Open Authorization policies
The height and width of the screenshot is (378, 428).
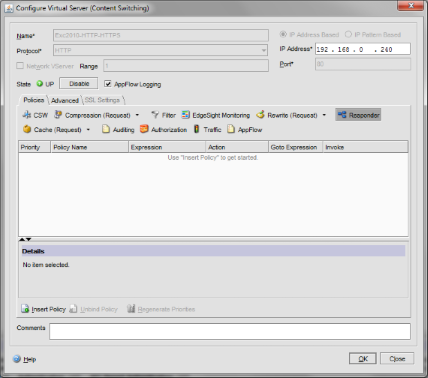click(144, 129)
